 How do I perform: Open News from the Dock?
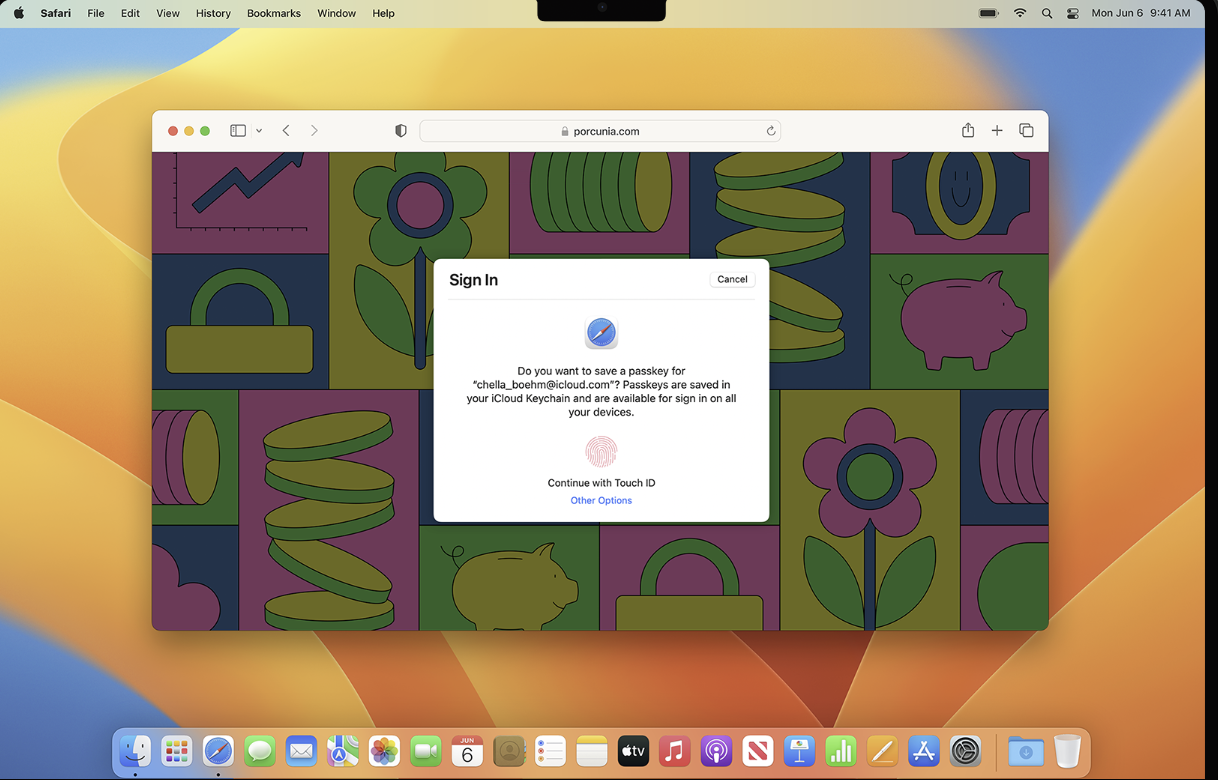pyautogui.click(x=758, y=750)
